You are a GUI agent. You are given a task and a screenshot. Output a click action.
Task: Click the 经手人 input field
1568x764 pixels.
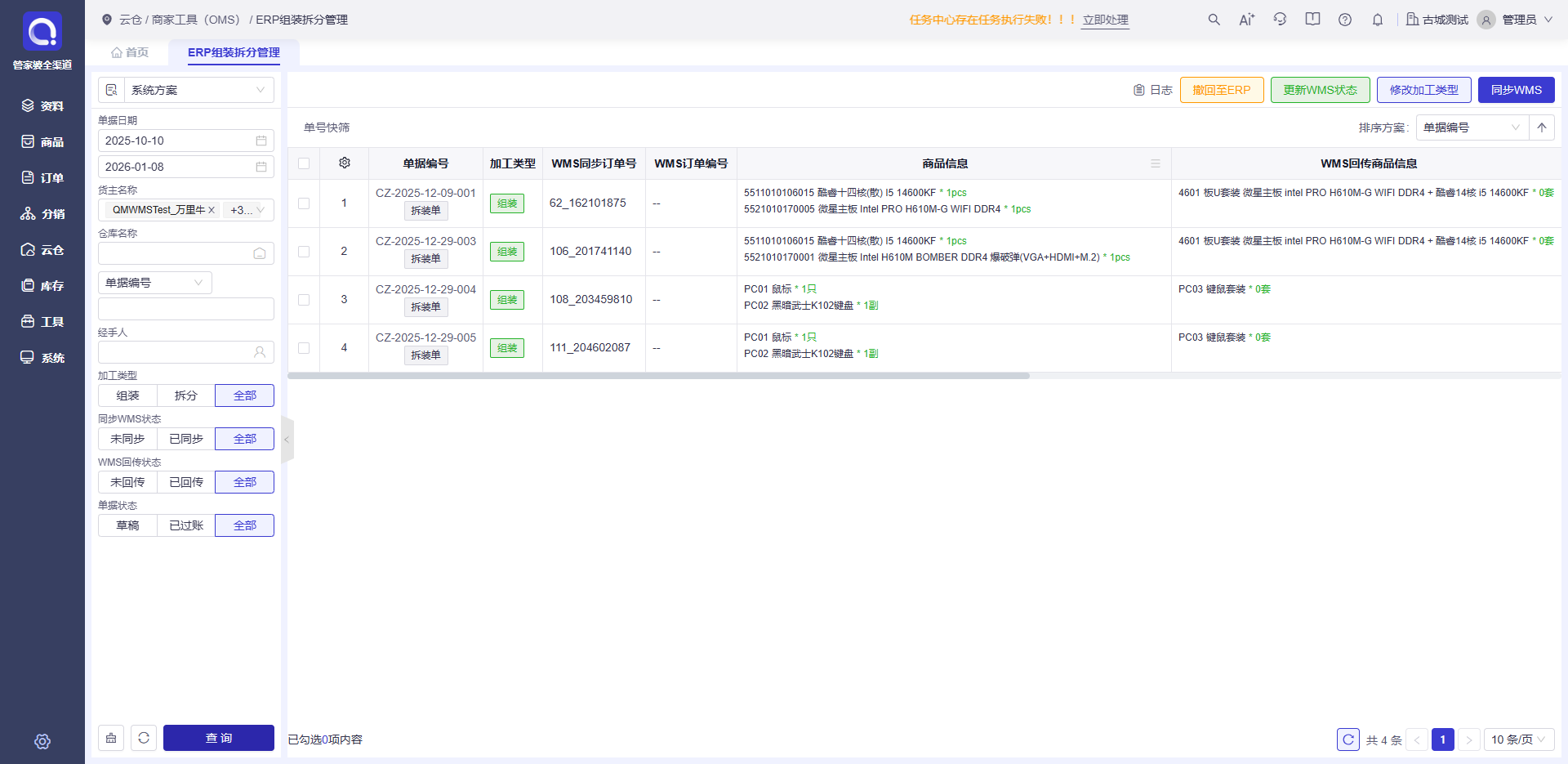point(186,352)
